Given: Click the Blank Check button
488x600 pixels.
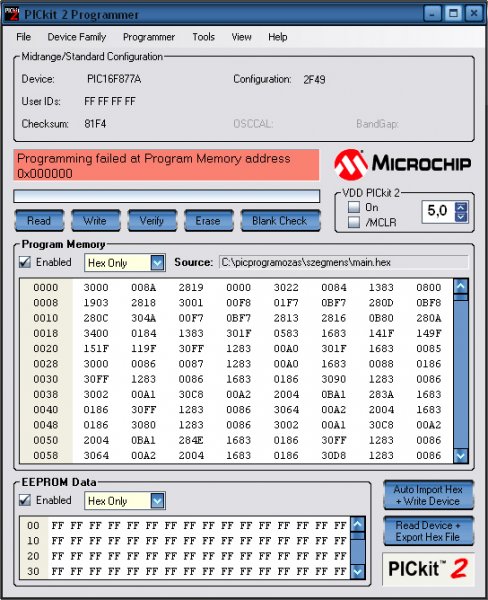Looking at the screenshot, I should click(x=280, y=221).
